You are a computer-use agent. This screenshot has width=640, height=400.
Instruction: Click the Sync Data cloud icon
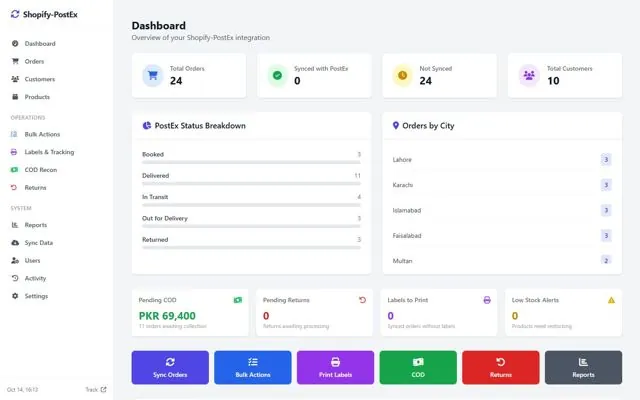[15, 242]
